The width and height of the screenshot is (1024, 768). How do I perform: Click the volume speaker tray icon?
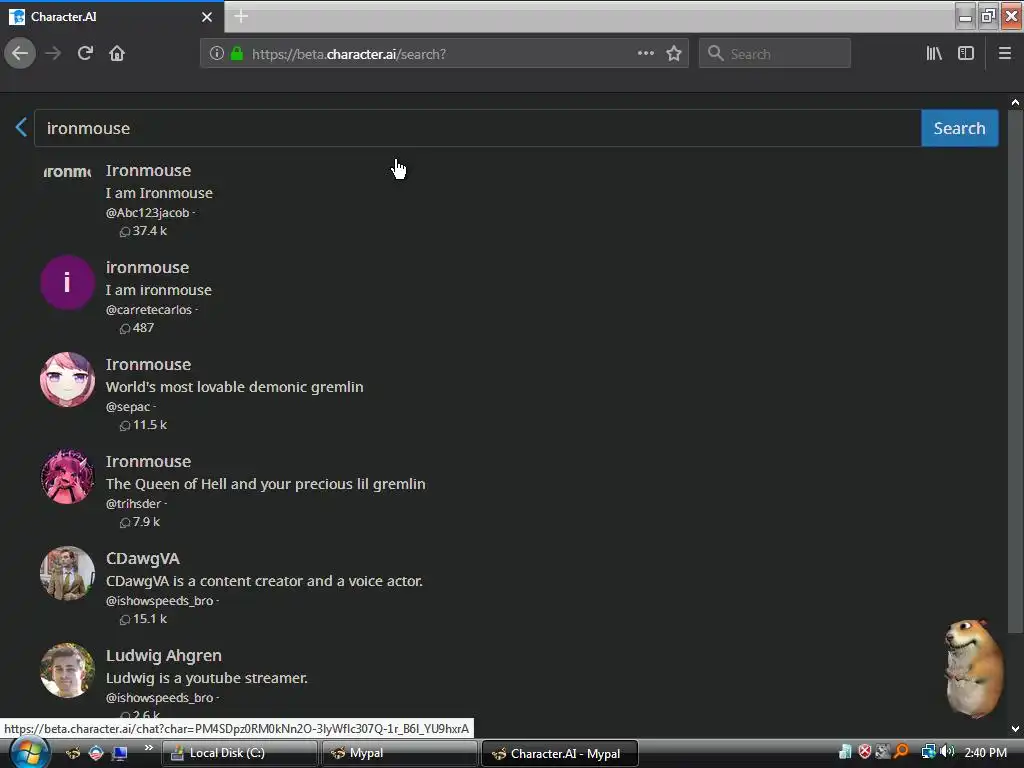pyautogui.click(x=947, y=752)
